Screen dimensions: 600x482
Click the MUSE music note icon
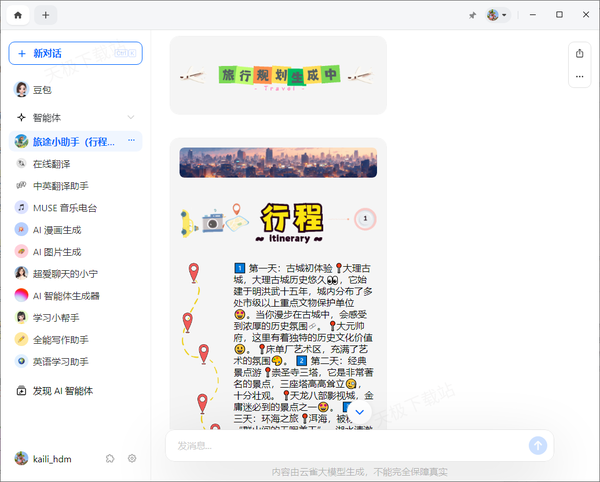pyautogui.click(x=21, y=207)
